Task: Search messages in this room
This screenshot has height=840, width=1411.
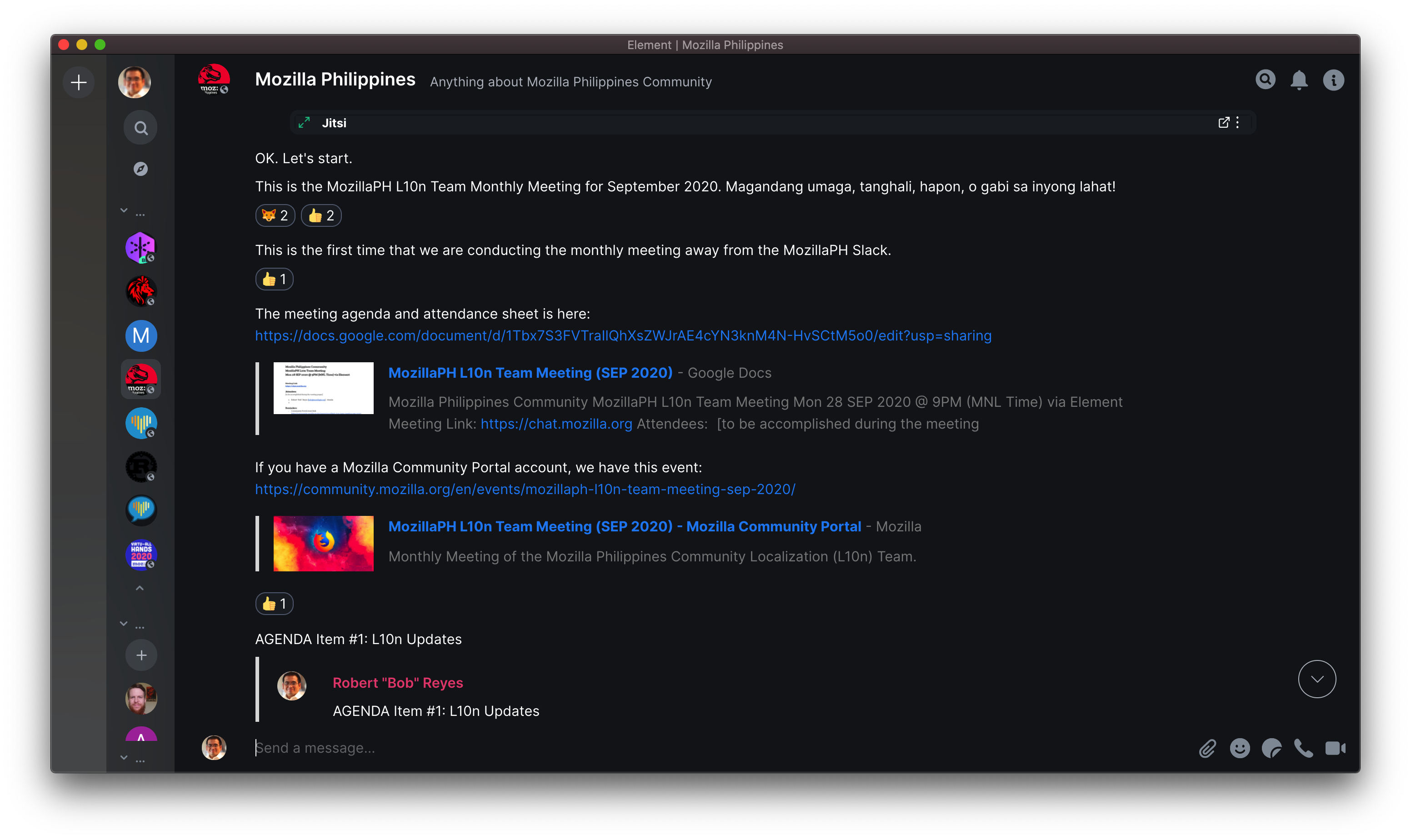Action: click(x=1265, y=80)
